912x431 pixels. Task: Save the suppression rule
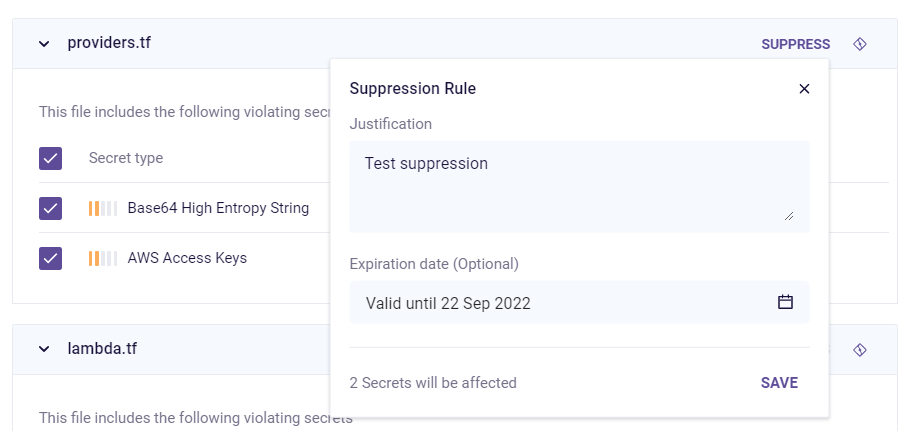click(779, 383)
